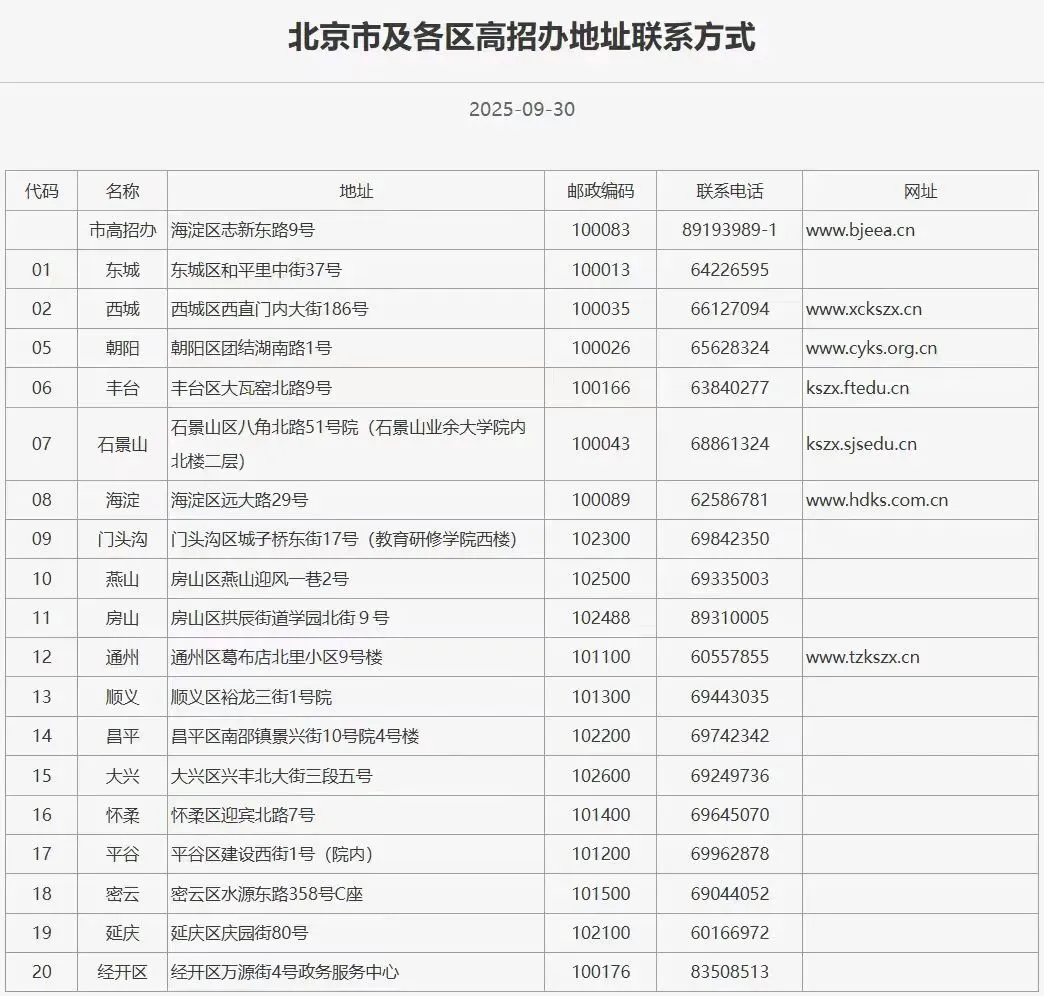Select address 通州区葛布店北里小区9号楼

276,657
